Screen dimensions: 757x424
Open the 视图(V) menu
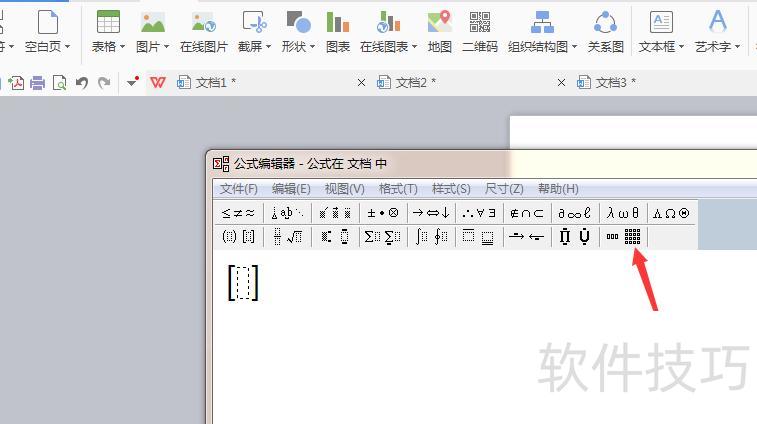pos(344,189)
